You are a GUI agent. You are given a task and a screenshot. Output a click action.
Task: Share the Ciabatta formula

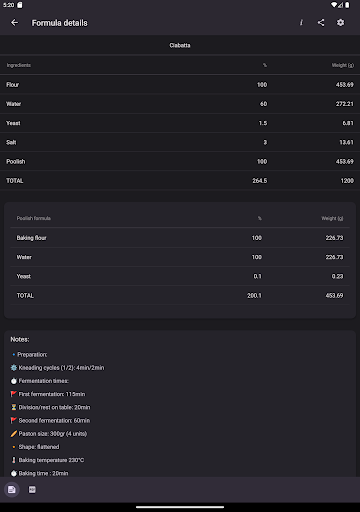pyautogui.click(x=321, y=23)
